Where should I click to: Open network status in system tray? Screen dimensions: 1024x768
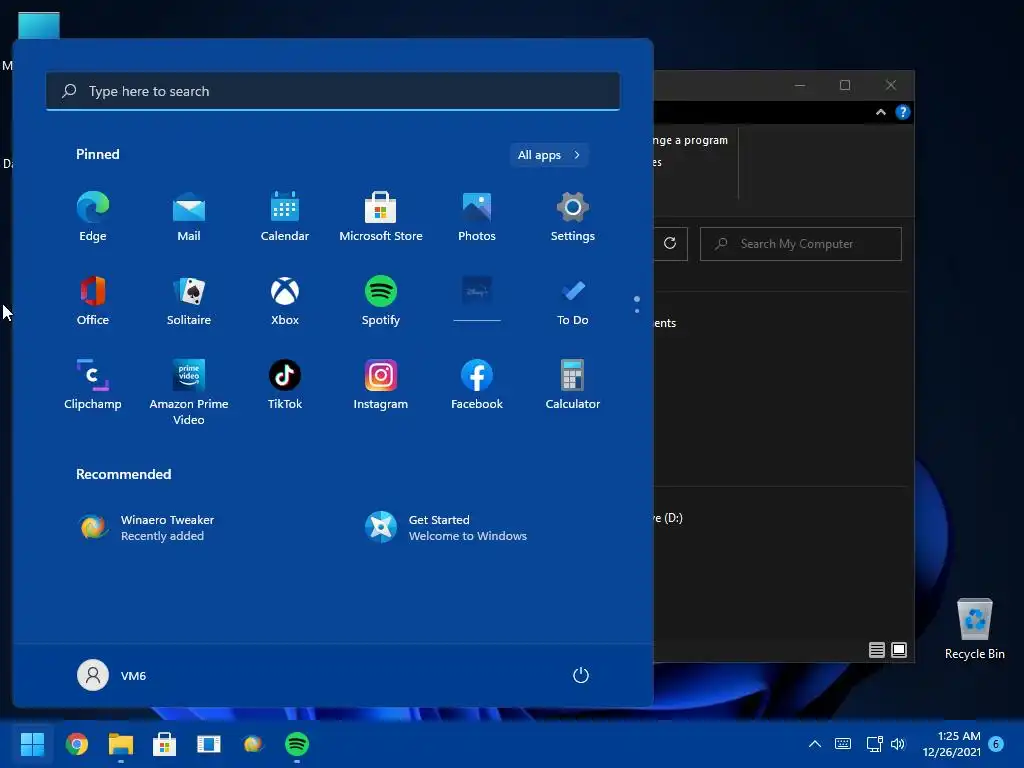tap(874, 744)
